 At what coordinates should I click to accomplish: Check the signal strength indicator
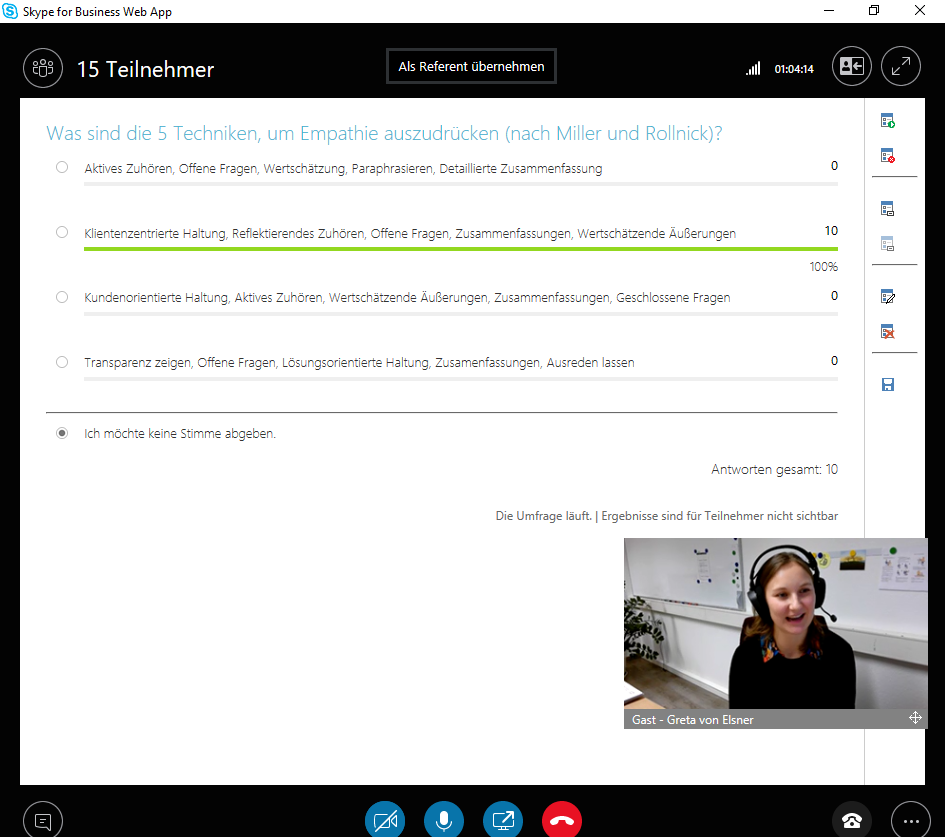tap(753, 69)
